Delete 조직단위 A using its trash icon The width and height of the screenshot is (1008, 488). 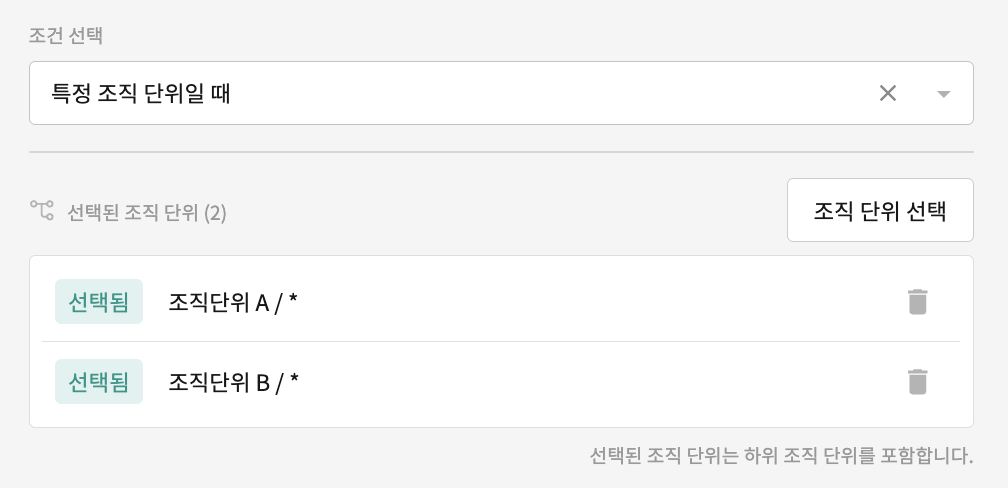coord(917,302)
